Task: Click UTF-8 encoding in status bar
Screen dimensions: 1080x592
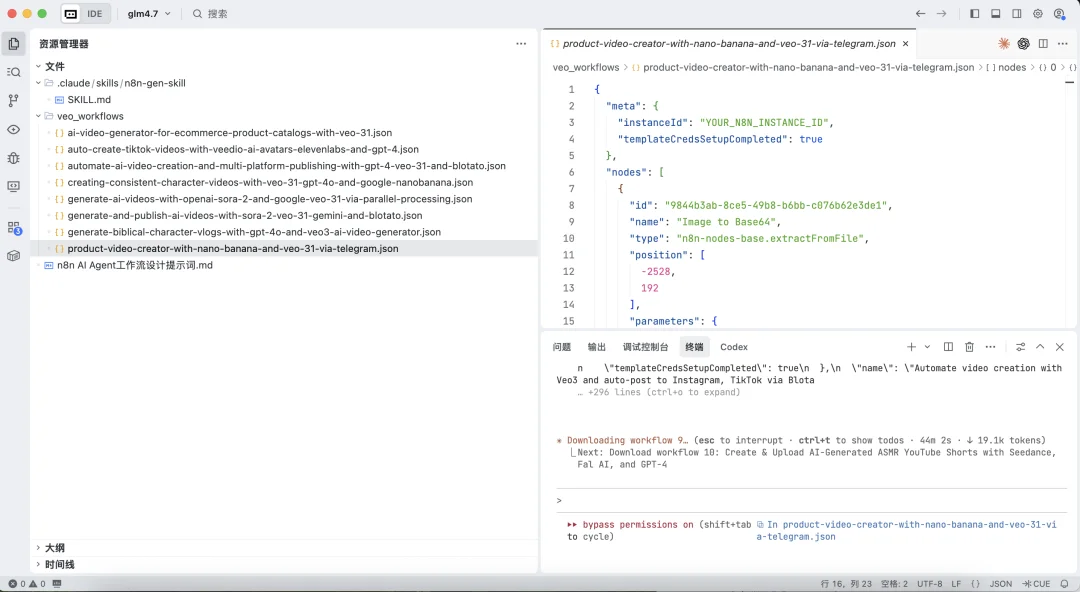Action: coord(929,584)
